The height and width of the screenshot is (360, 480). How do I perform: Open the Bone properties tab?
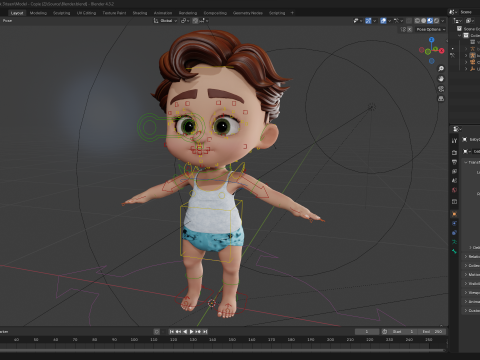click(x=455, y=251)
